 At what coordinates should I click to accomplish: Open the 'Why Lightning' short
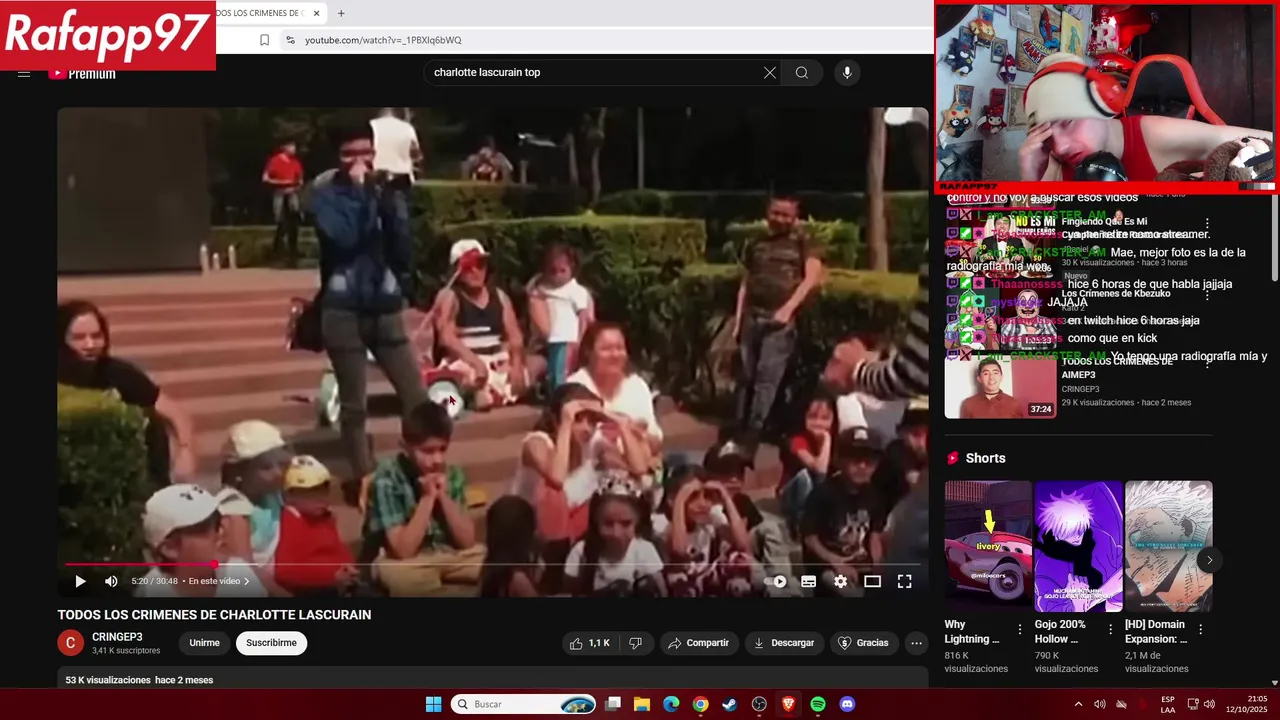click(988, 546)
